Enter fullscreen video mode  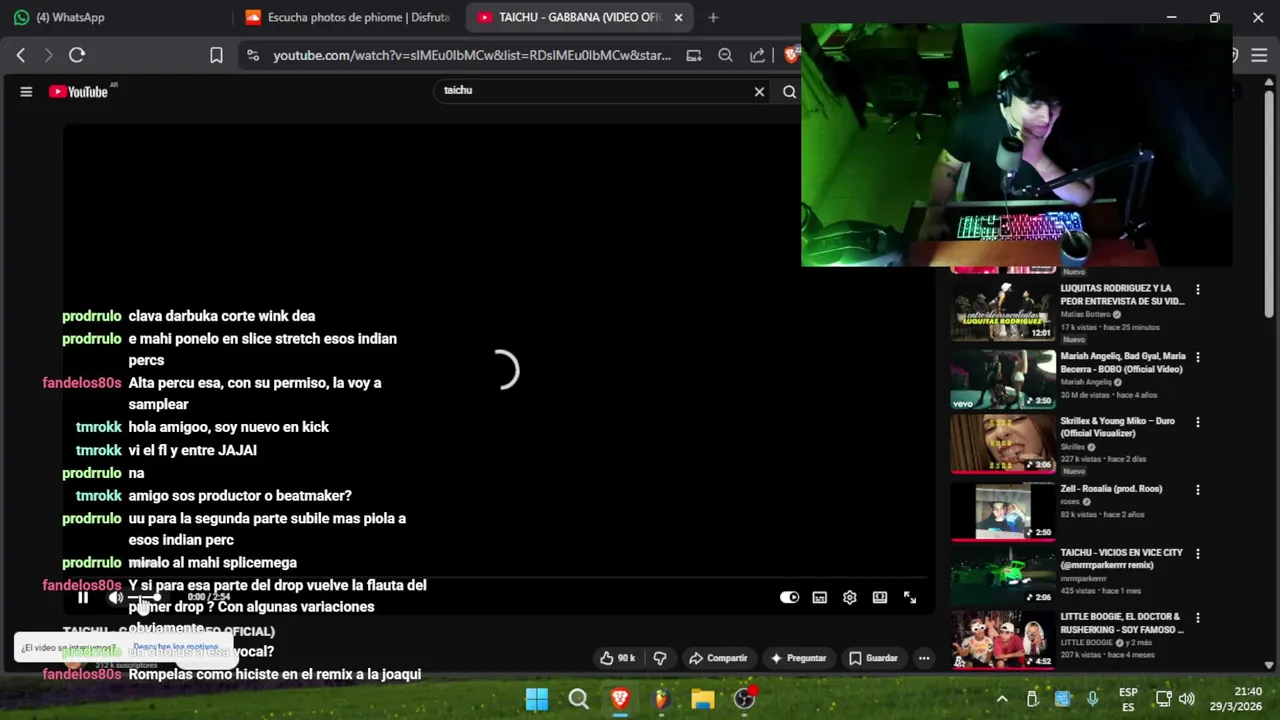click(910, 598)
